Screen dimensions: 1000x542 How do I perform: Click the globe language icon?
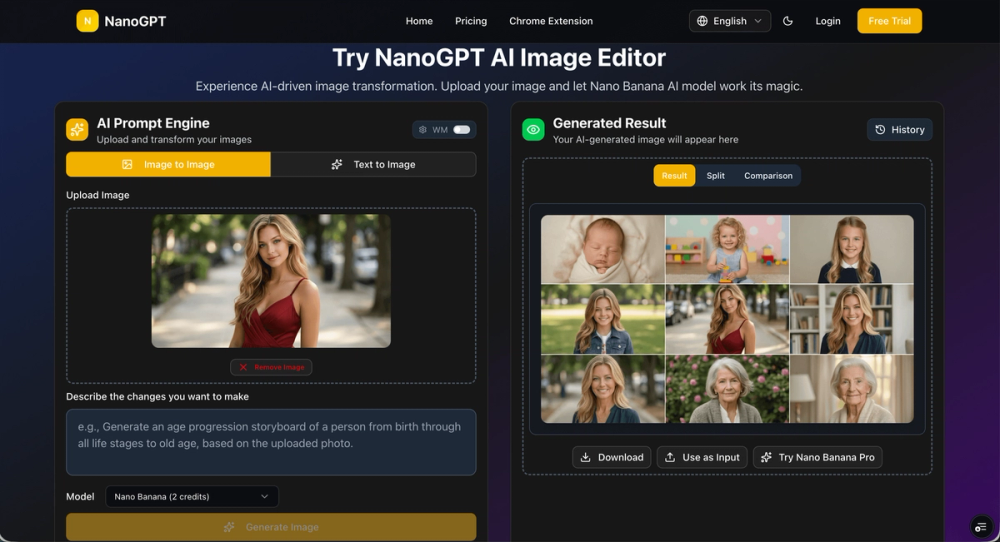[702, 21]
